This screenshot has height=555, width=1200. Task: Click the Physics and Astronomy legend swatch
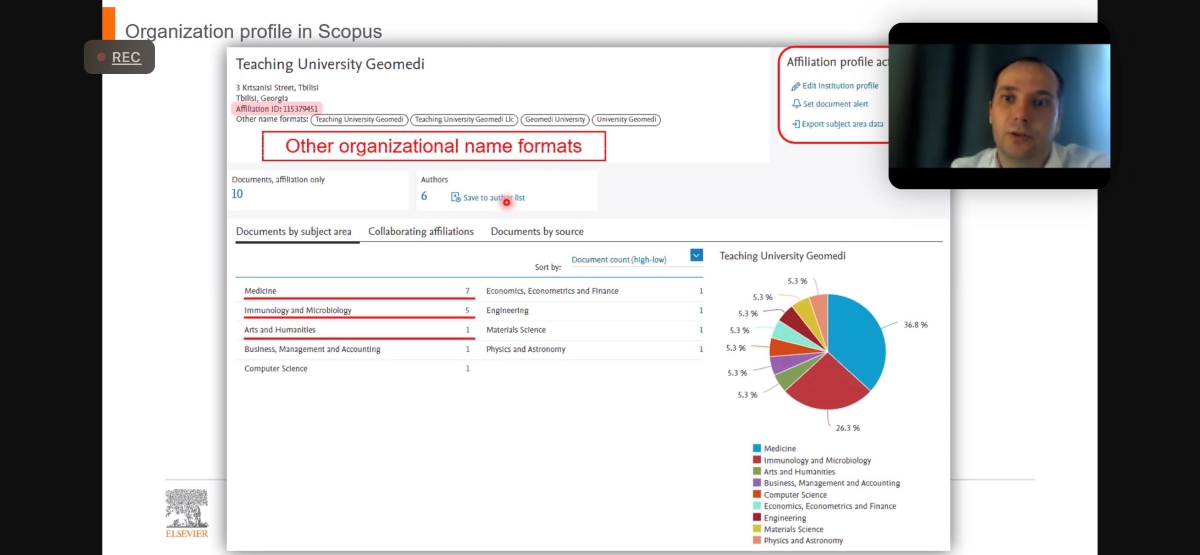[757, 541]
